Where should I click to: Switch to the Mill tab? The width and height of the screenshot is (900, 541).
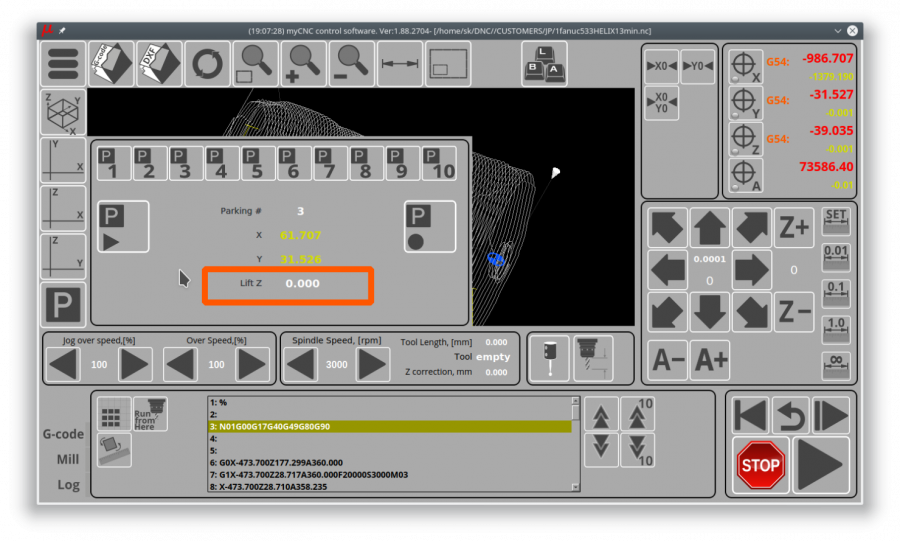pyautogui.click(x=67, y=459)
